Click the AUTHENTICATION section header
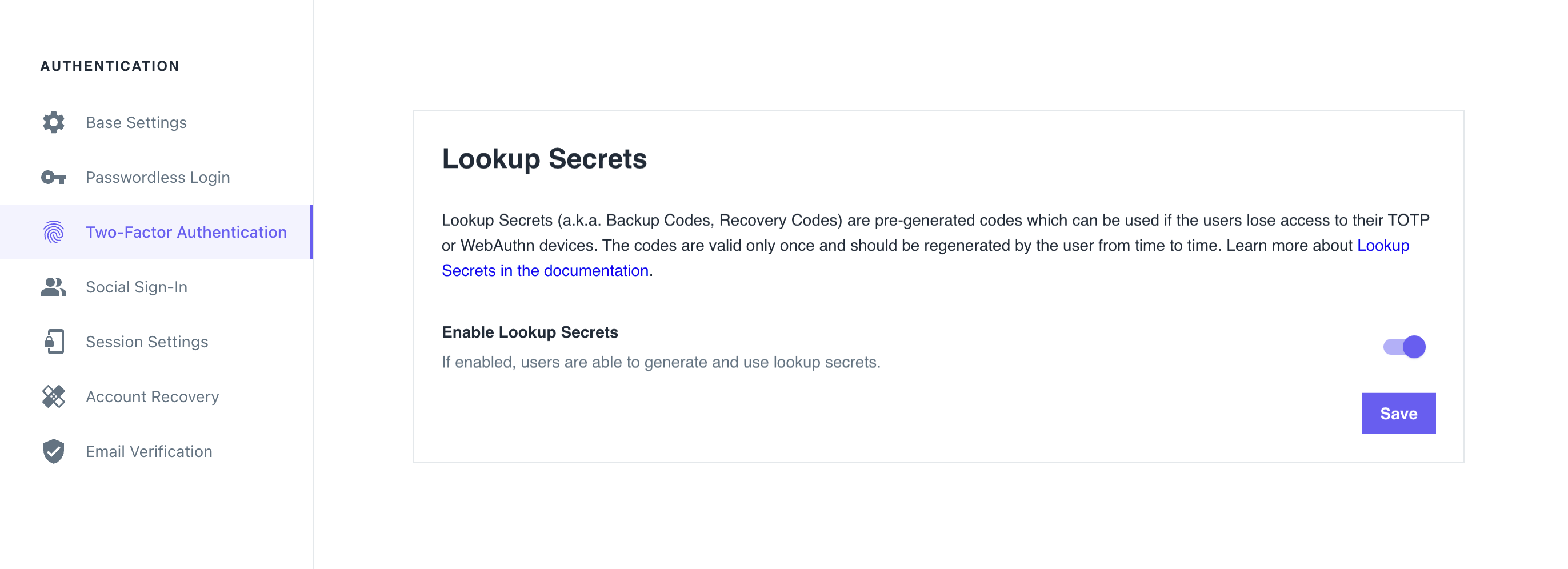 tap(110, 66)
